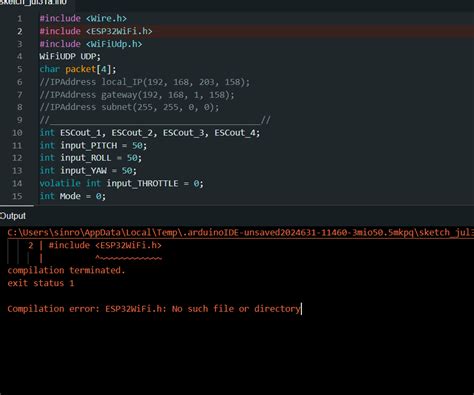The image size is (474, 395).
Task: Click 'compilation terminated.' in the output
Action: [66, 270]
